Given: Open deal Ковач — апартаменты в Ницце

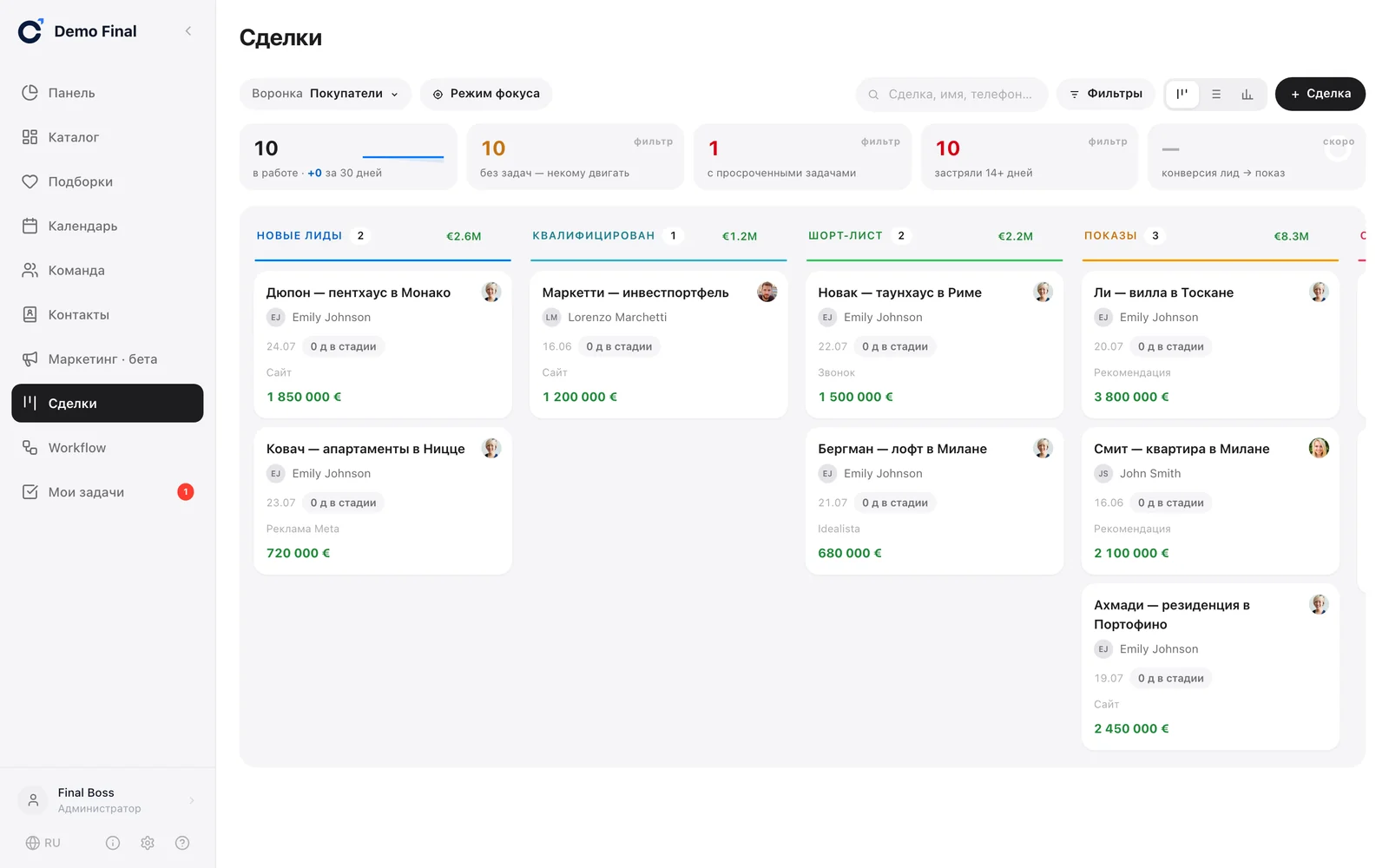Looking at the screenshot, I should click(x=383, y=501).
